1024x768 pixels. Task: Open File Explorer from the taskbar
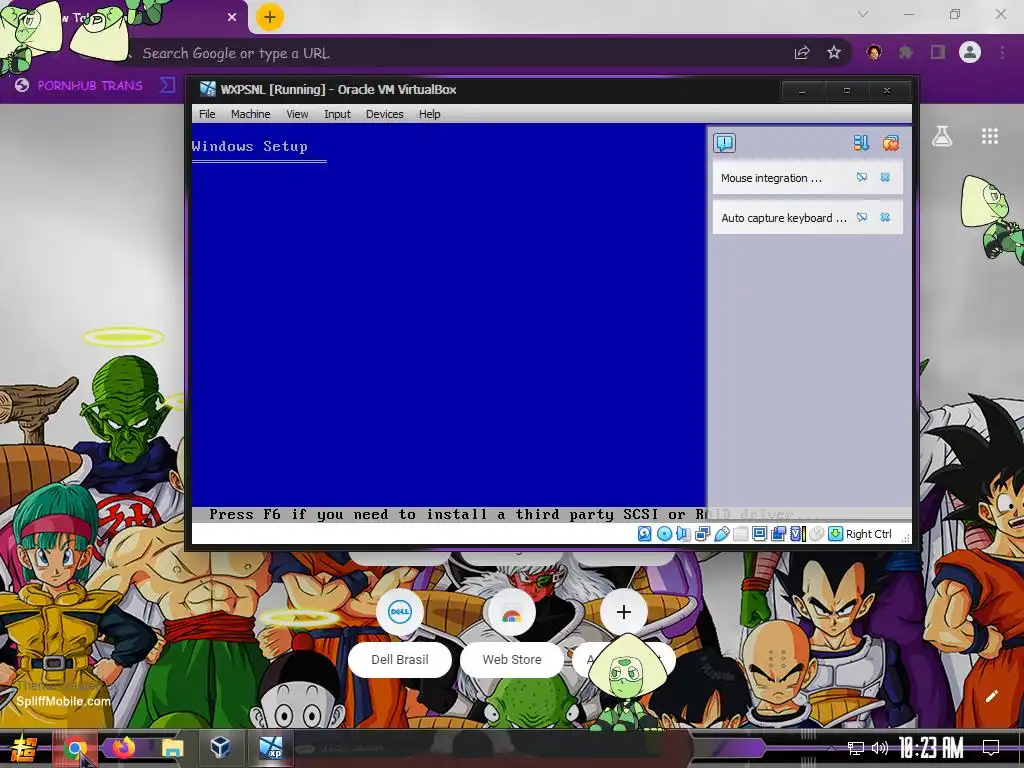point(173,748)
